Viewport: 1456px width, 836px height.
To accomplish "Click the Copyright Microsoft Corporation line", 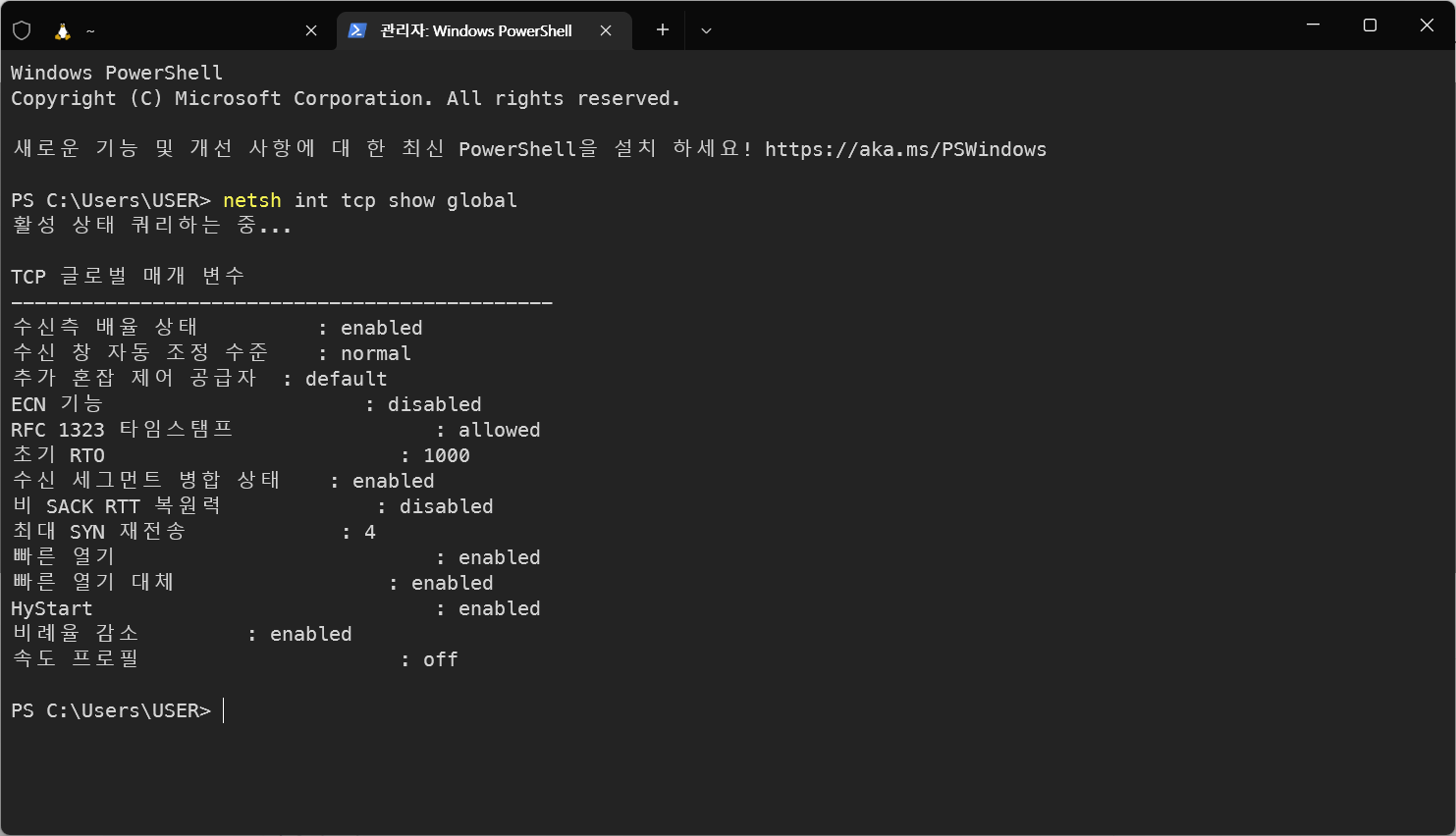I will pyautogui.click(x=346, y=98).
